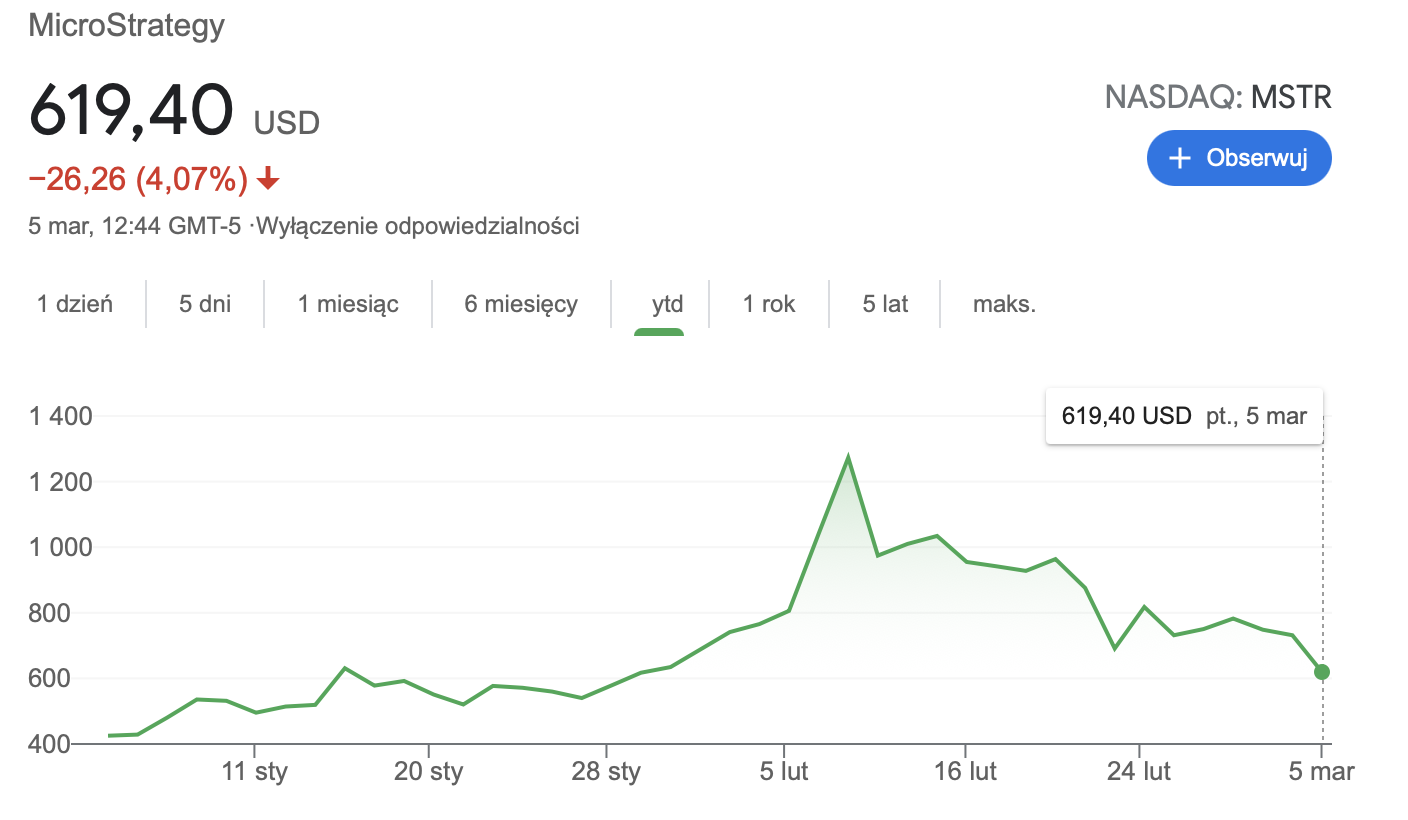This screenshot has height=820, width=1408.
Task: View the 5 lat price history
Action: 885,304
